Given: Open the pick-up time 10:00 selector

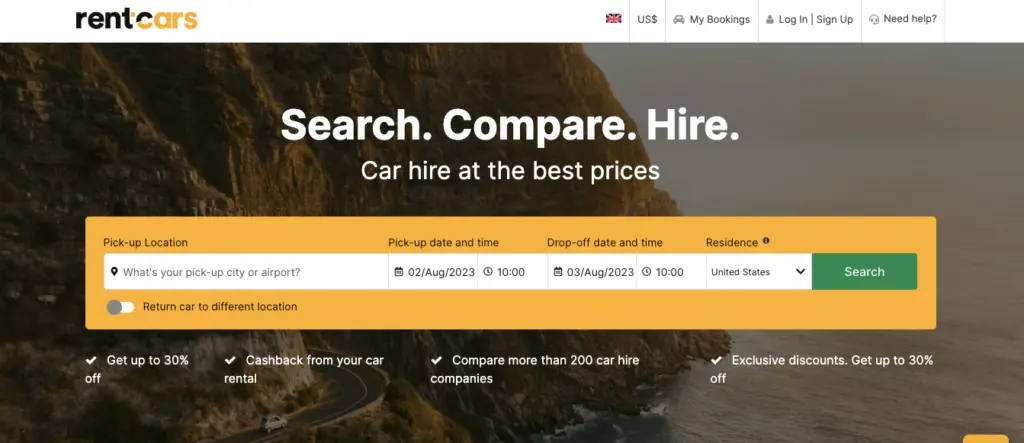Looking at the screenshot, I should 513,272.
